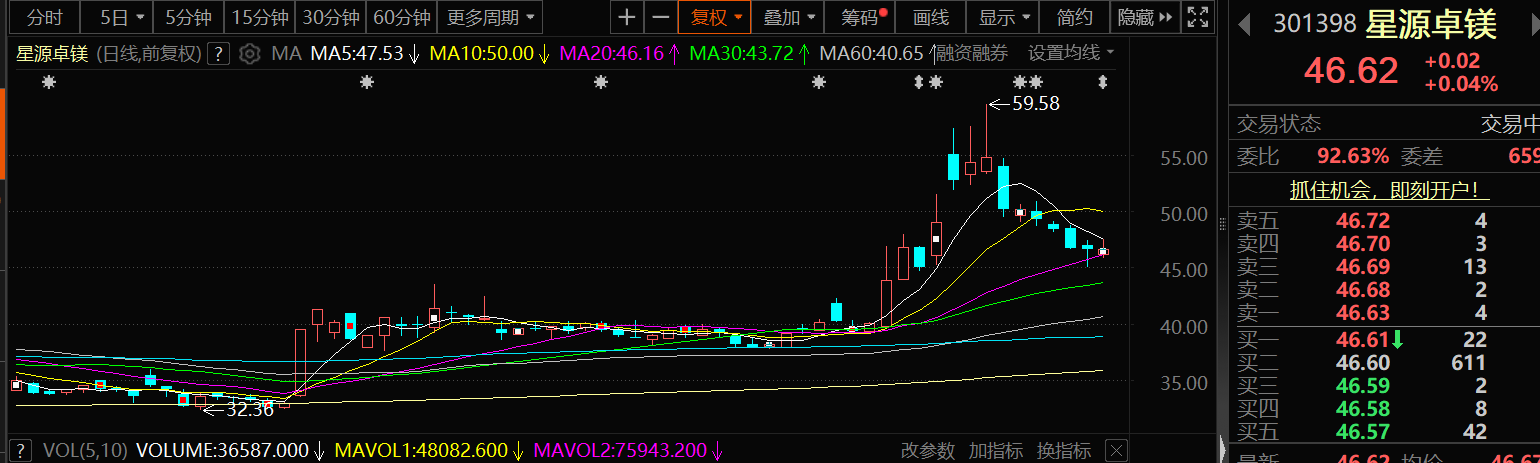
Task: Zoom out the chart with minus button
Action: click(660, 17)
